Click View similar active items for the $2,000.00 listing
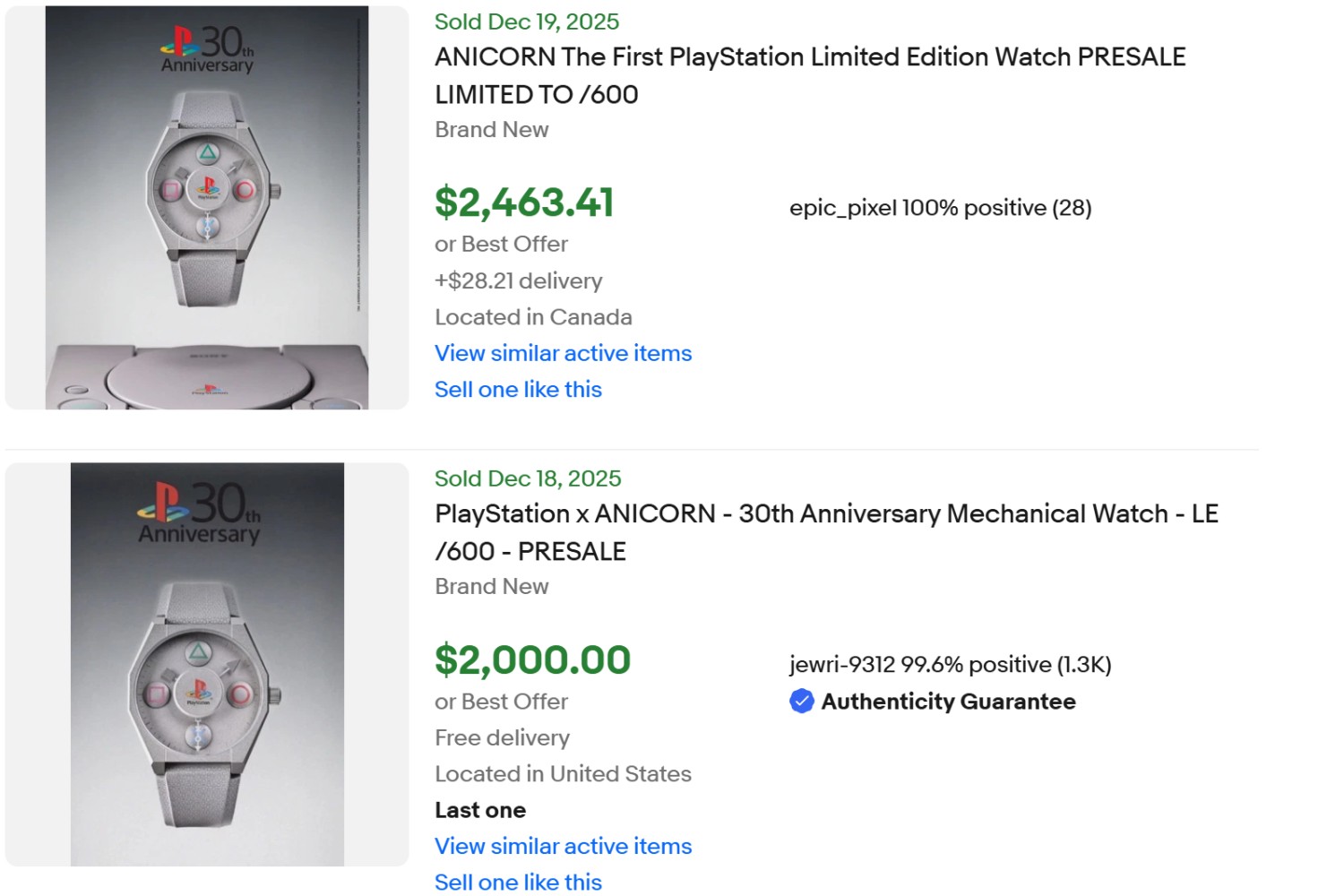This screenshot has width=1344, height=896. point(563,846)
